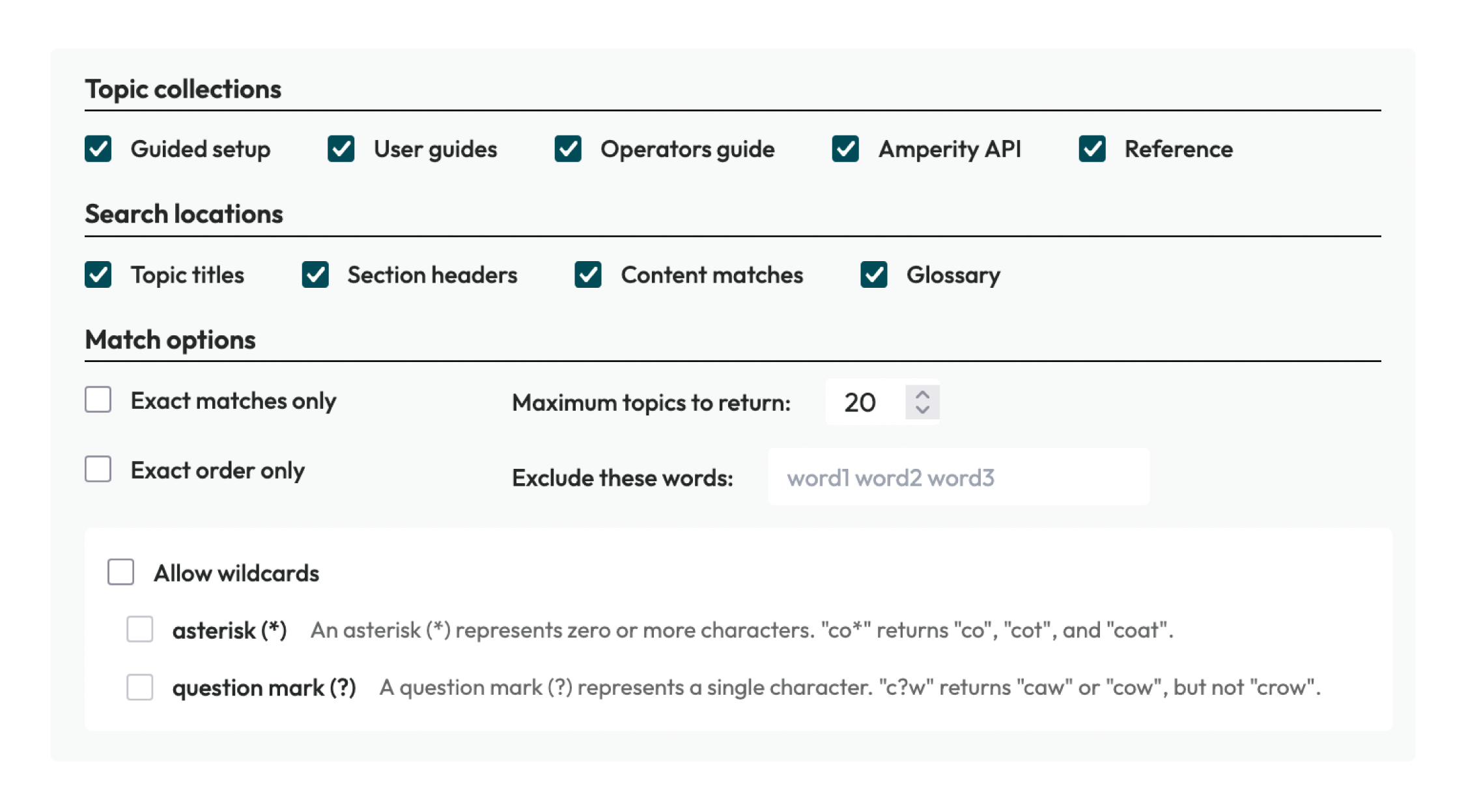Disable searching in Topic titles
Image resolution: width=1466 pixels, height=812 pixels.
click(99, 275)
